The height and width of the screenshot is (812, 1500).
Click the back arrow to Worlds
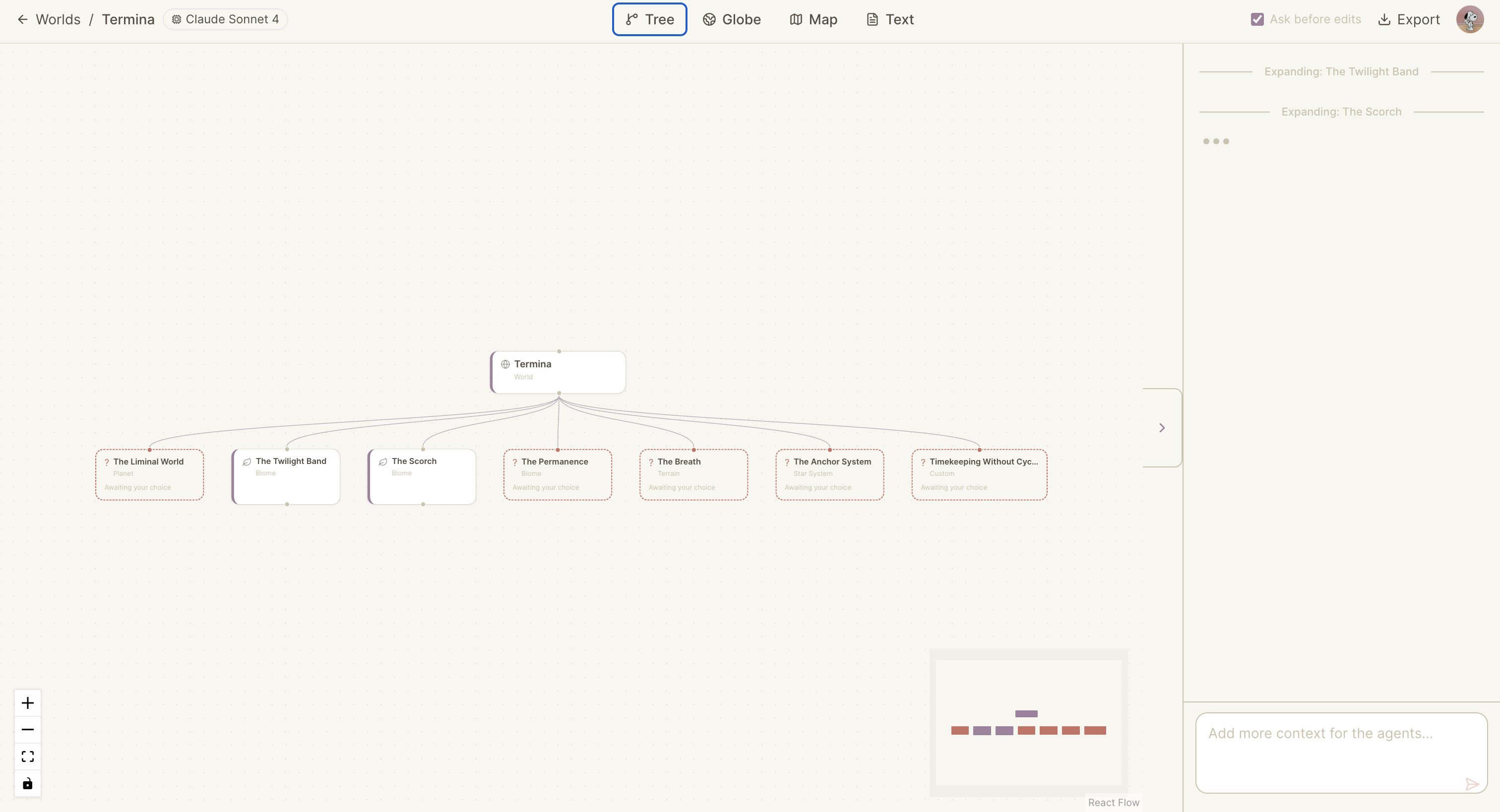(x=23, y=20)
